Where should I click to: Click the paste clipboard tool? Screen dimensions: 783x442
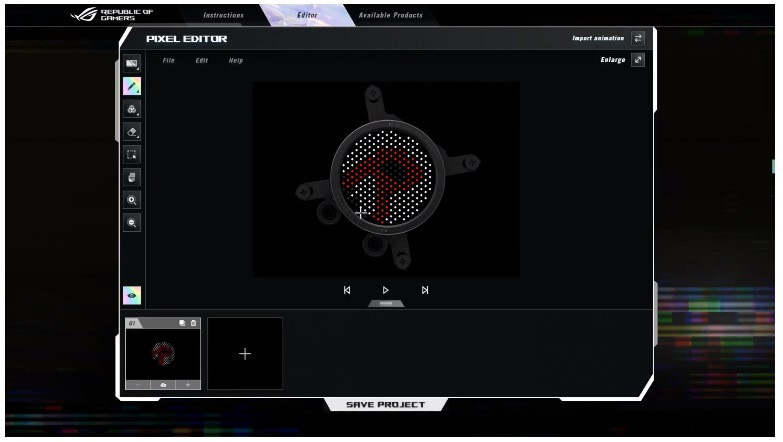[132, 177]
